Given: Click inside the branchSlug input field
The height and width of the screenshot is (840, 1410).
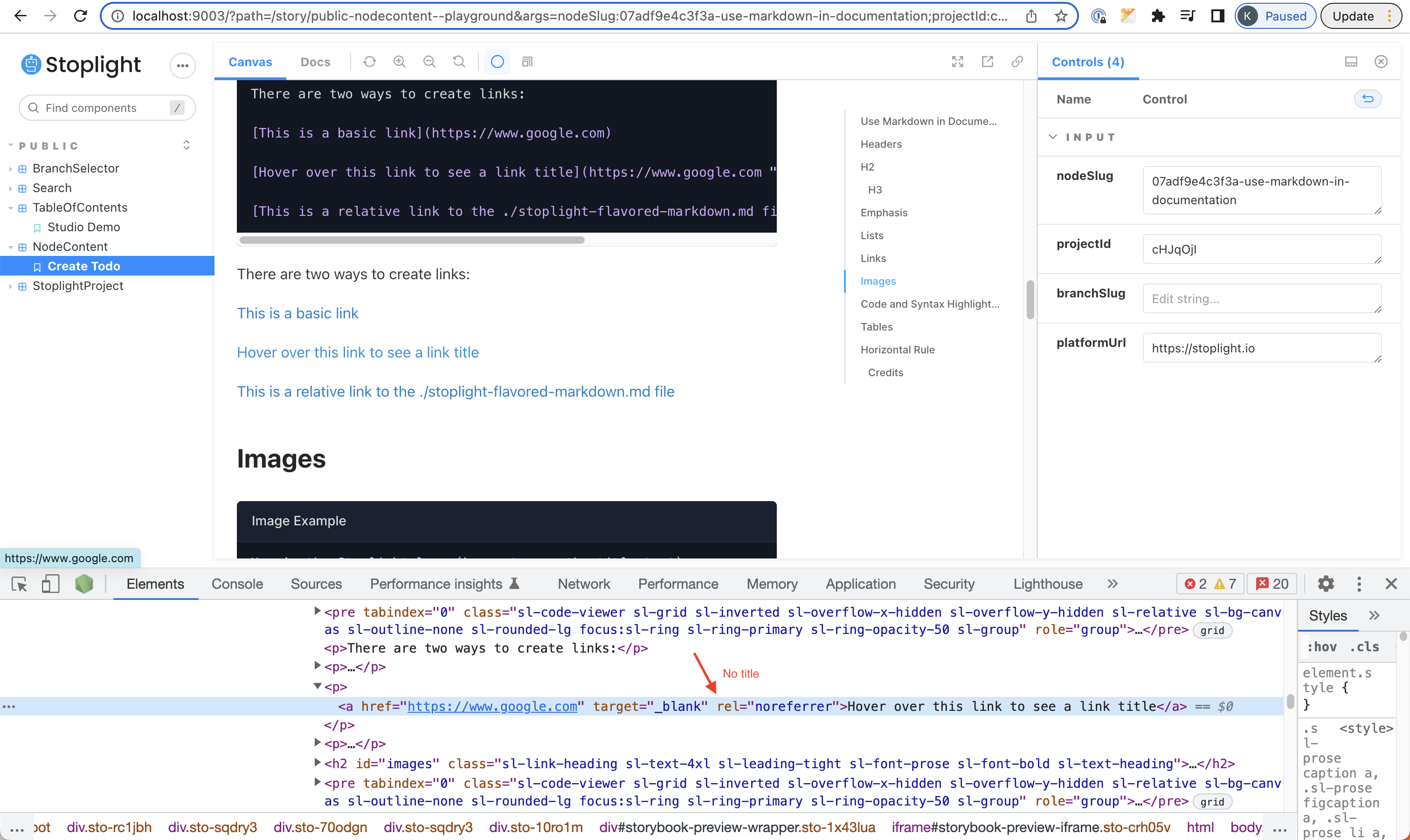Looking at the screenshot, I should (x=1261, y=298).
